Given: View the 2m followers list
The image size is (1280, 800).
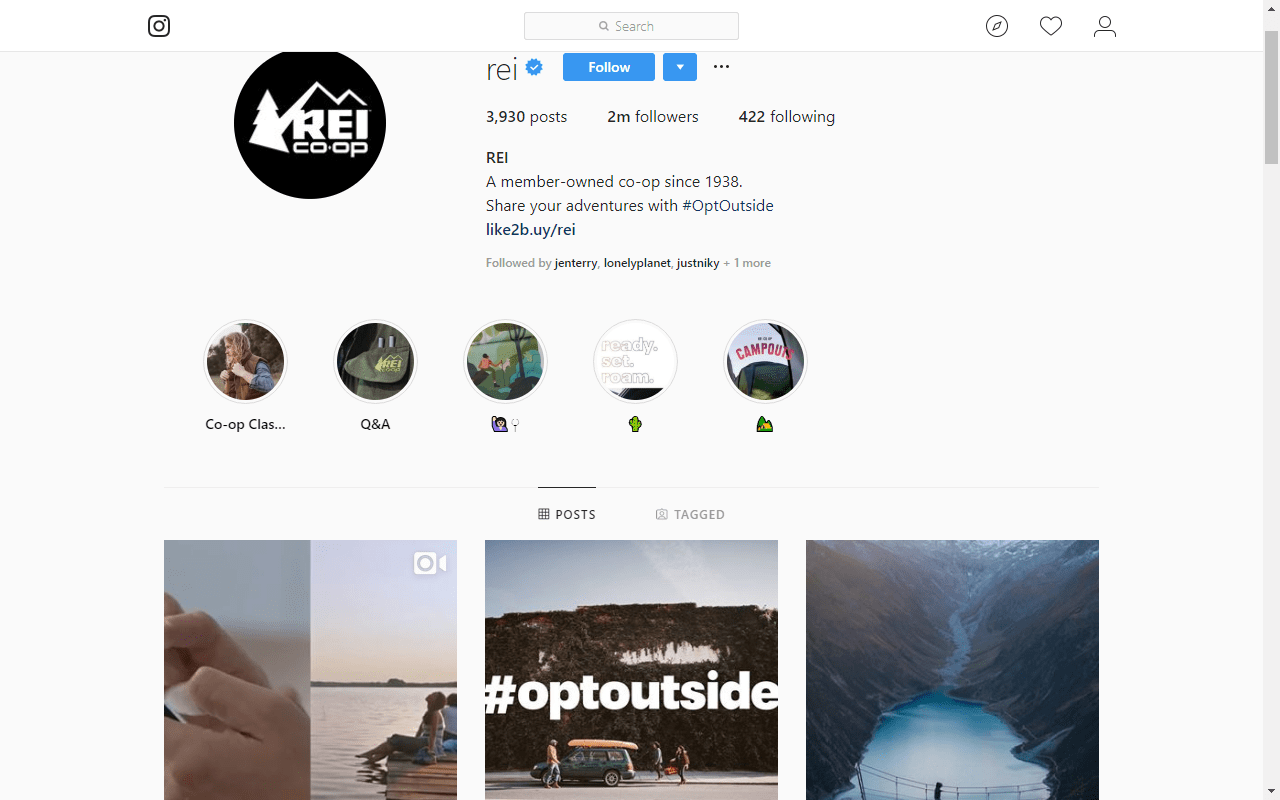Looking at the screenshot, I should [x=653, y=117].
